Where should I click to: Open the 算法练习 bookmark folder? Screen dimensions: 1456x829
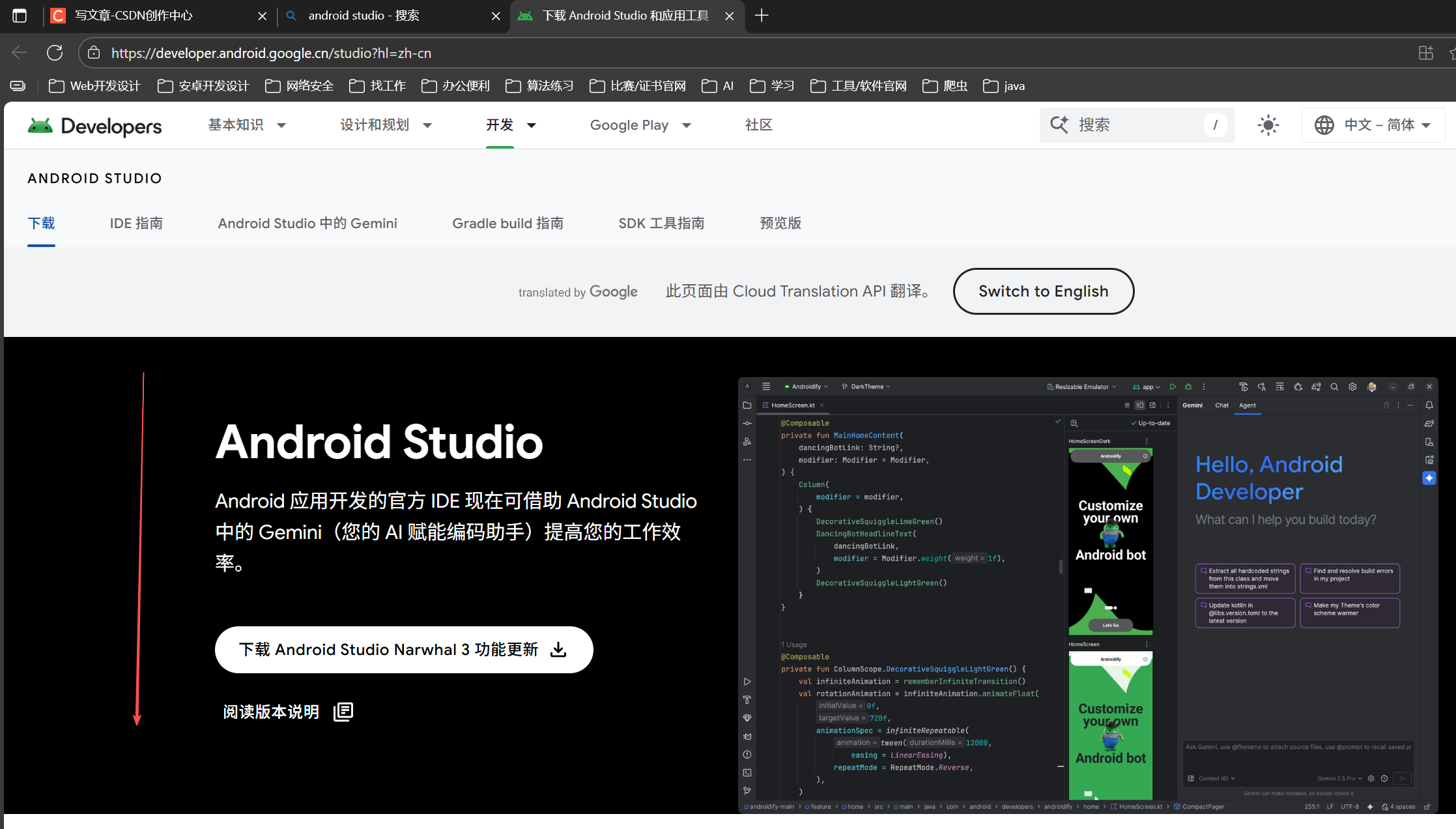(539, 86)
